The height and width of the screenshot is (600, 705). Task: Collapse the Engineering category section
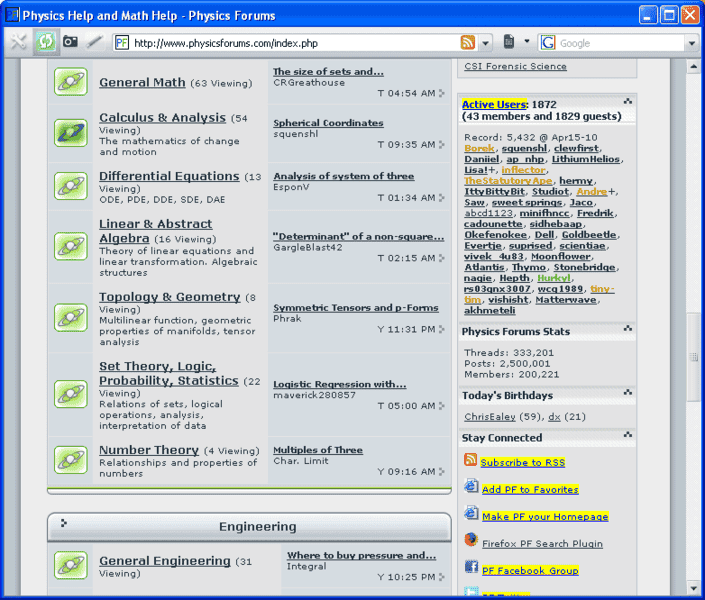click(x=64, y=523)
